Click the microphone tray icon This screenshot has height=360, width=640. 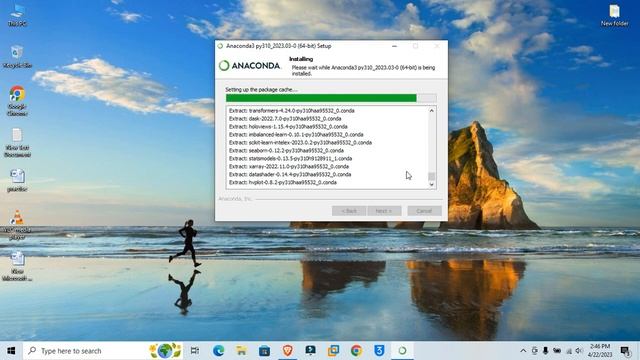(545, 351)
